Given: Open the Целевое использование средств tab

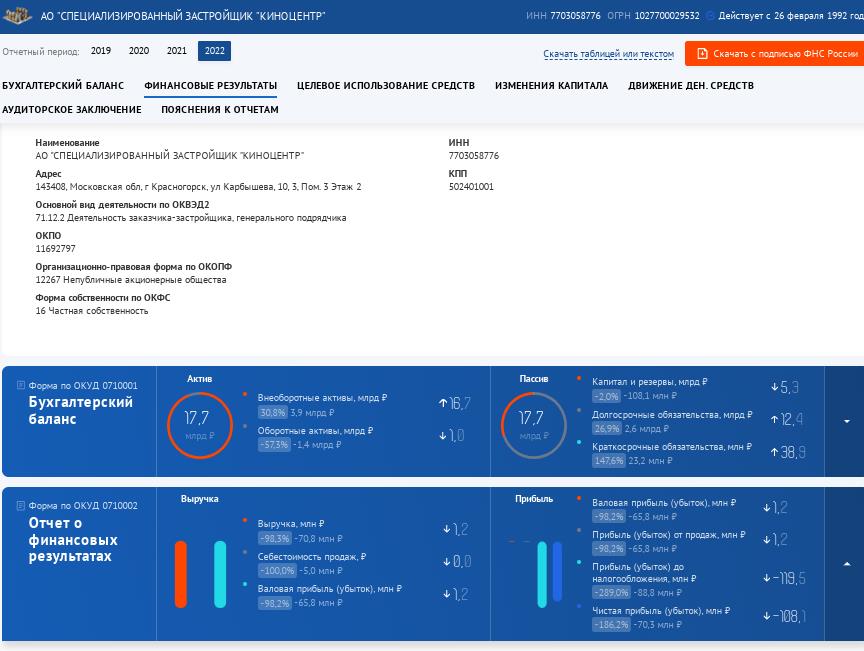Looking at the screenshot, I should [386, 85].
